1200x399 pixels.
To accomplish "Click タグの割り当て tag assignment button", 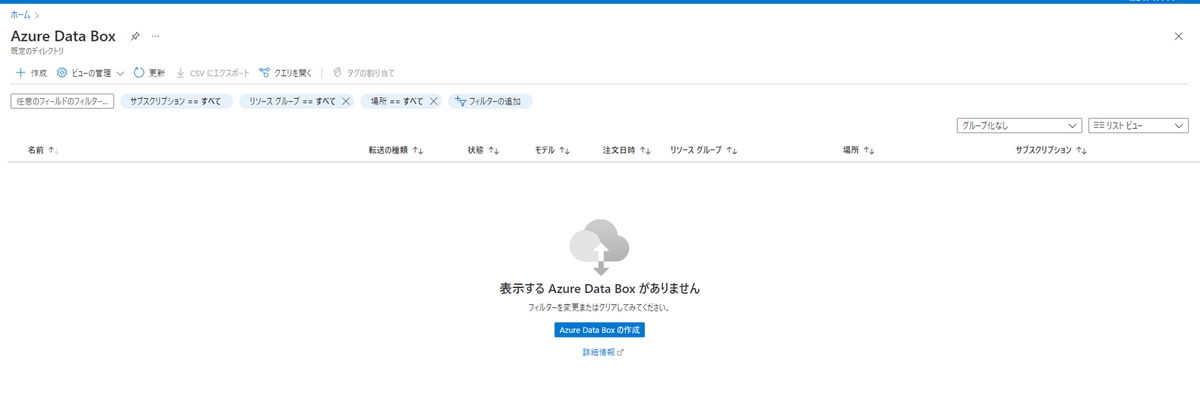I will coord(363,73).
